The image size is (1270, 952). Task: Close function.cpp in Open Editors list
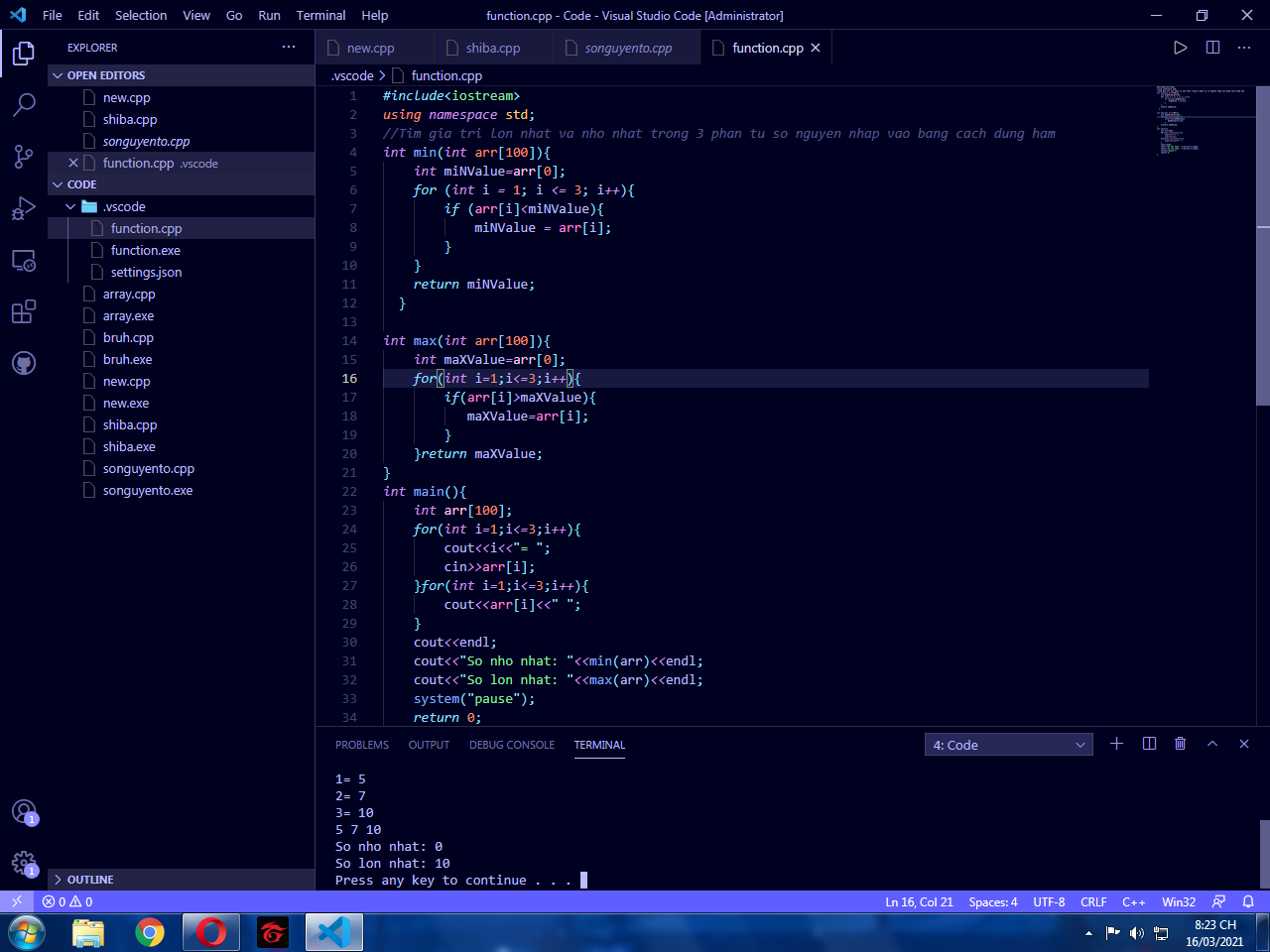73,163
